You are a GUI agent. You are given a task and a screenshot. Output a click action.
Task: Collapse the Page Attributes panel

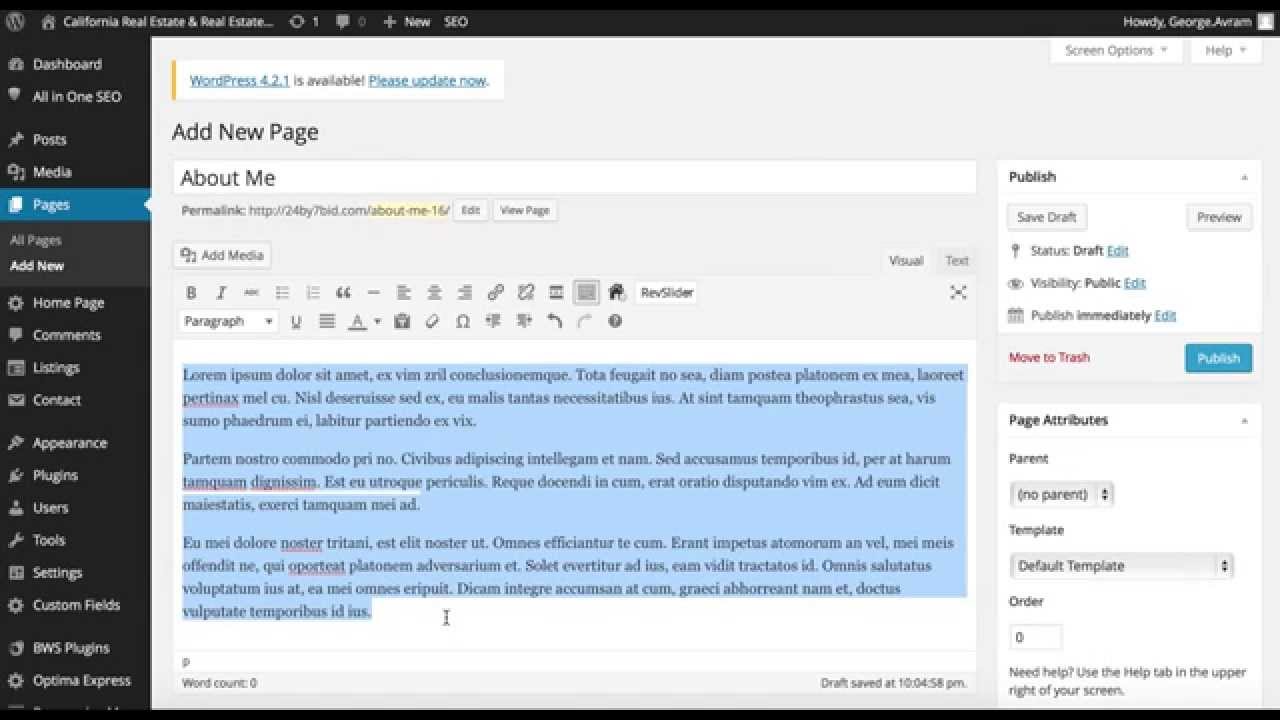coord(1245,421)
